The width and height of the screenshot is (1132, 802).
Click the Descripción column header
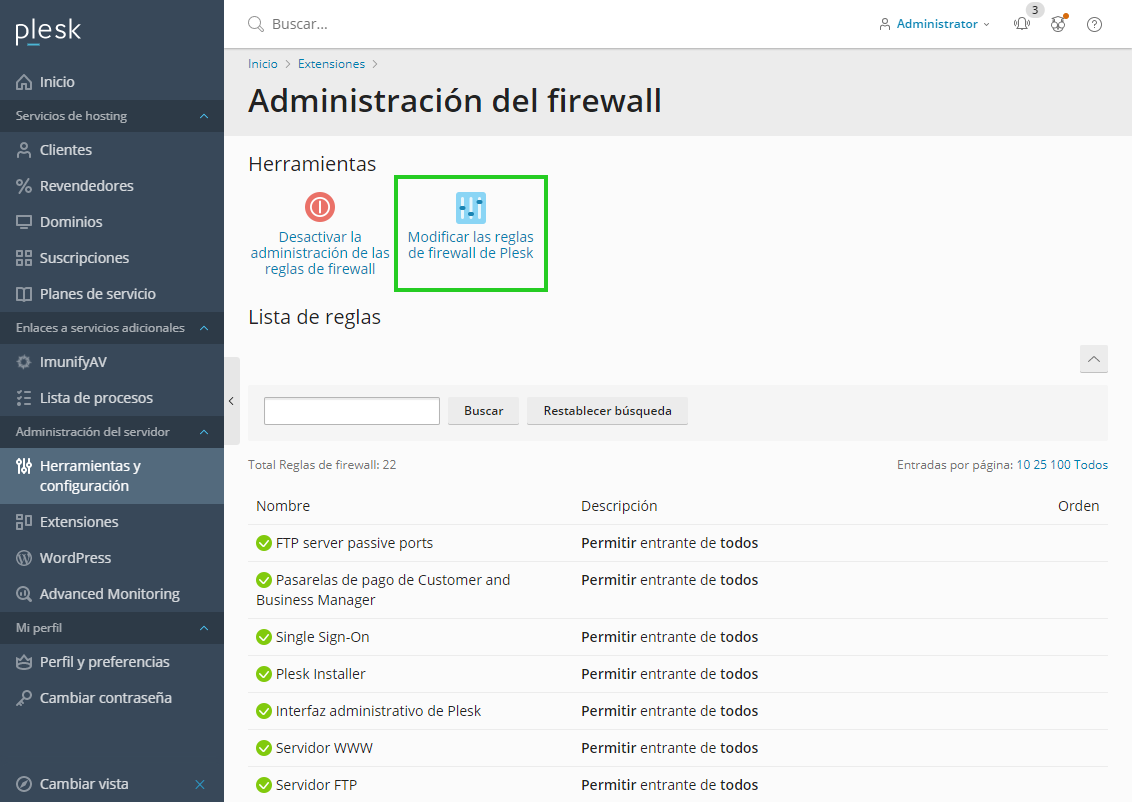[x=619, y=507]
